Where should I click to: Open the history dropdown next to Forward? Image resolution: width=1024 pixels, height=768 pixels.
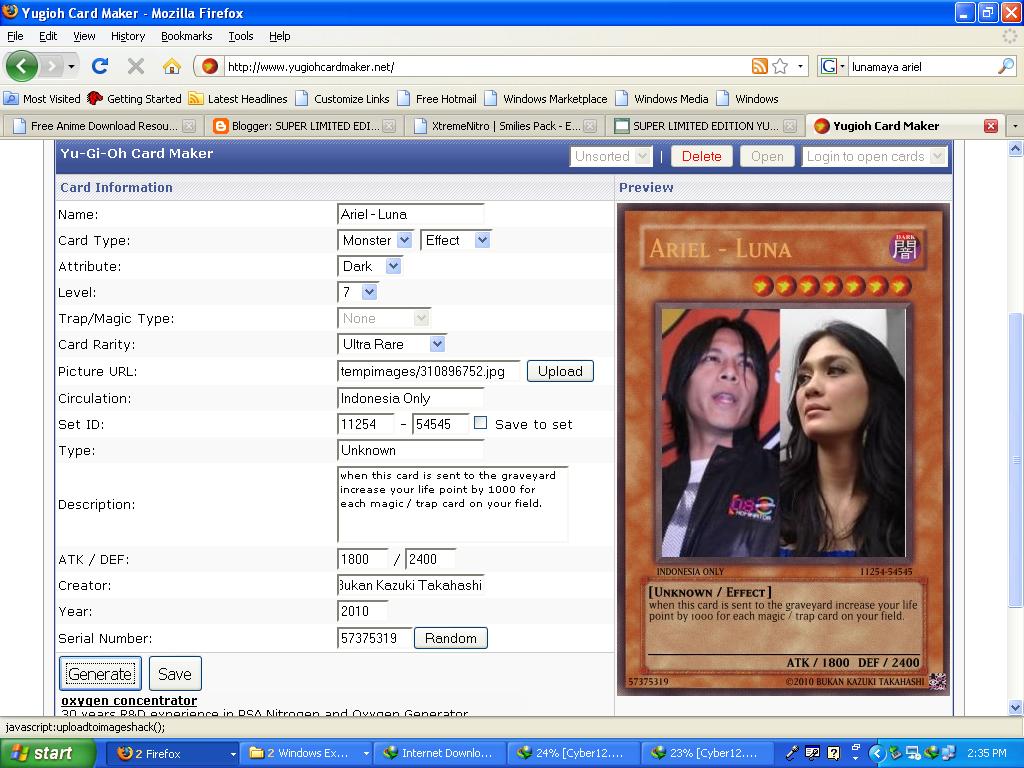click(x=71, y=66)
